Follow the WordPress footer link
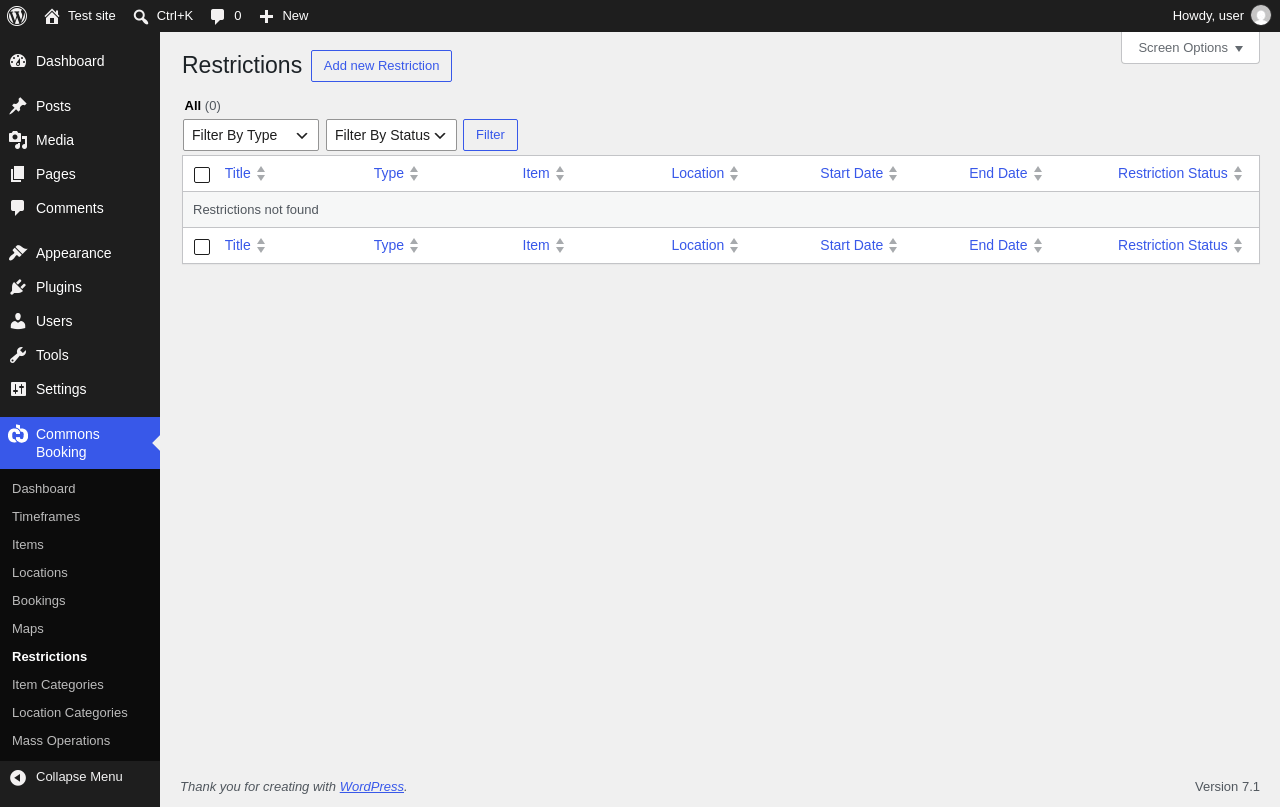The height and width of the screenshot is (807, 1280). (x=372, y=787)
